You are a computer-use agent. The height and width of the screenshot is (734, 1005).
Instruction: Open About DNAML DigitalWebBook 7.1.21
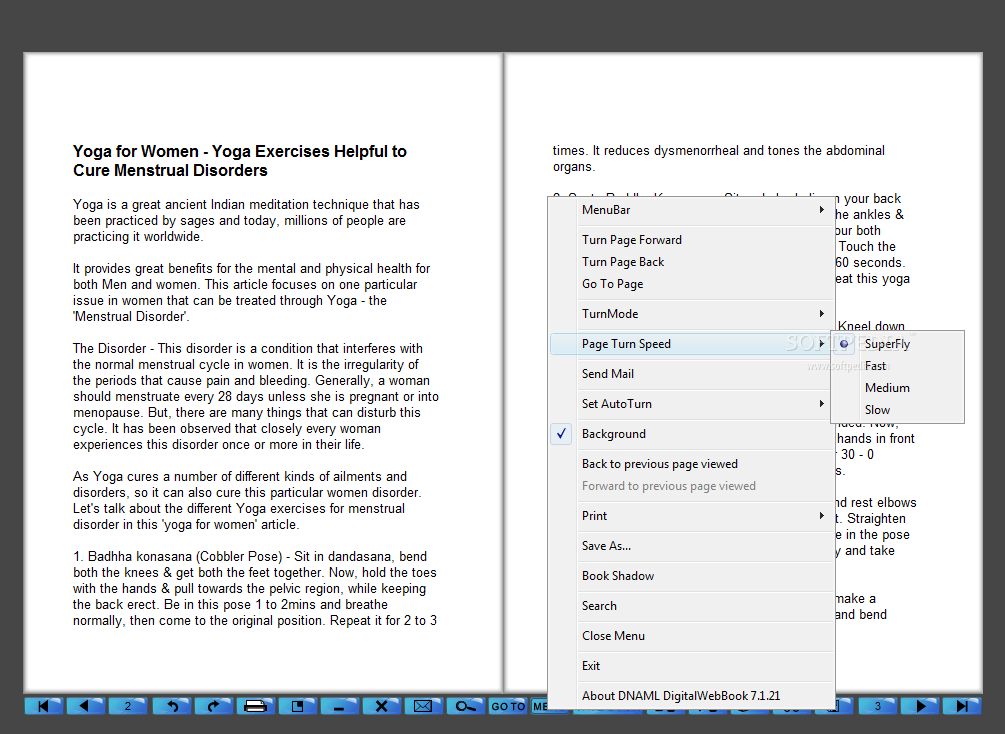pos(692,696)
